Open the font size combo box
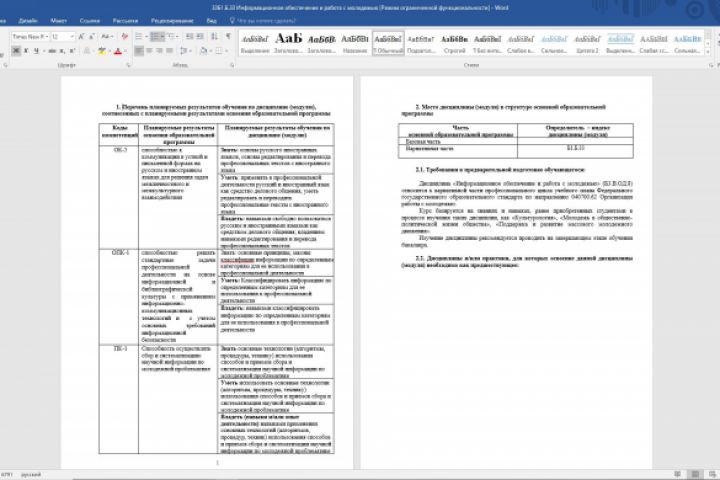 [x=62, y=36]
